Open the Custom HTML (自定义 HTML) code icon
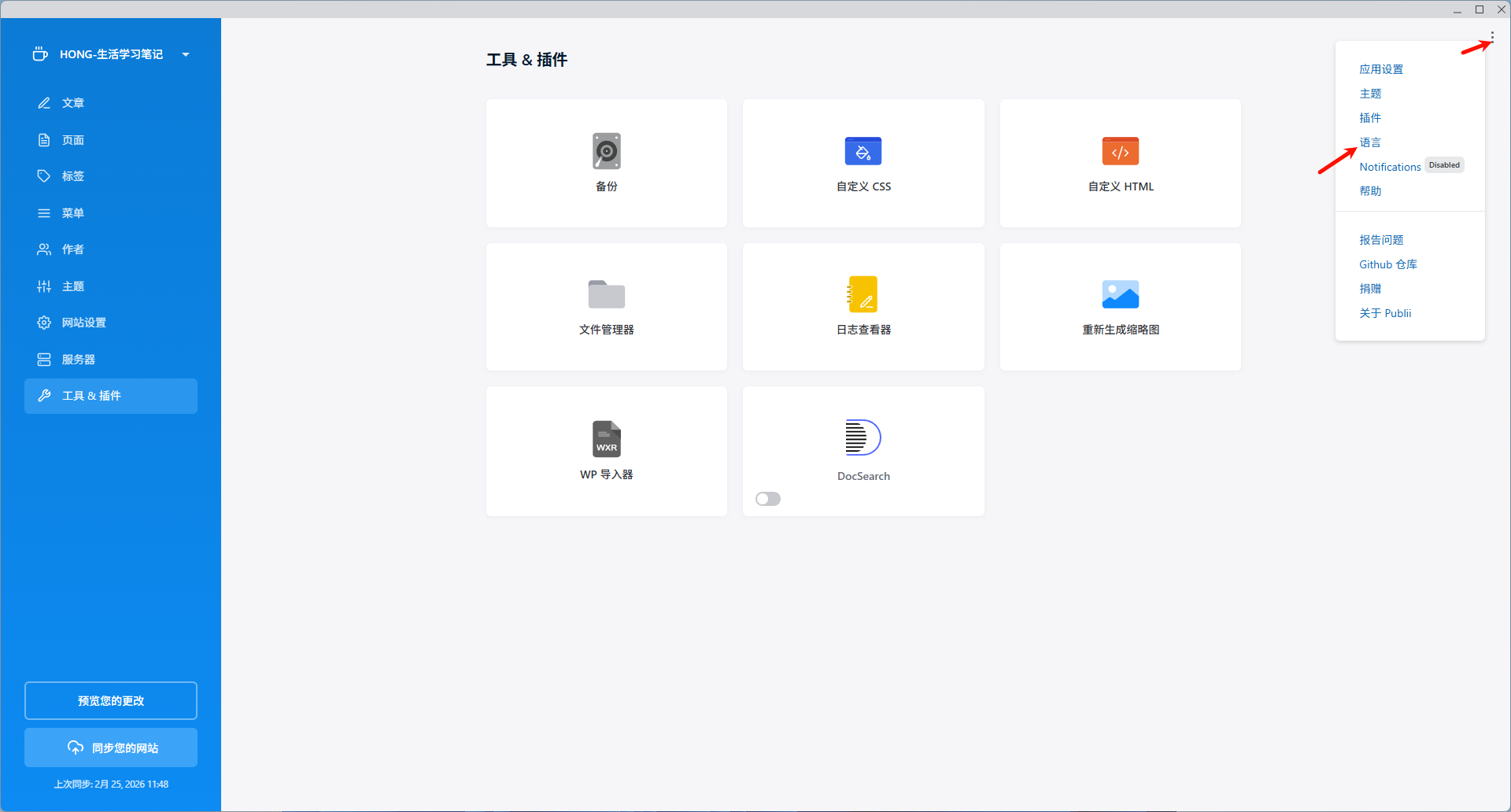 pos(1120,151)
